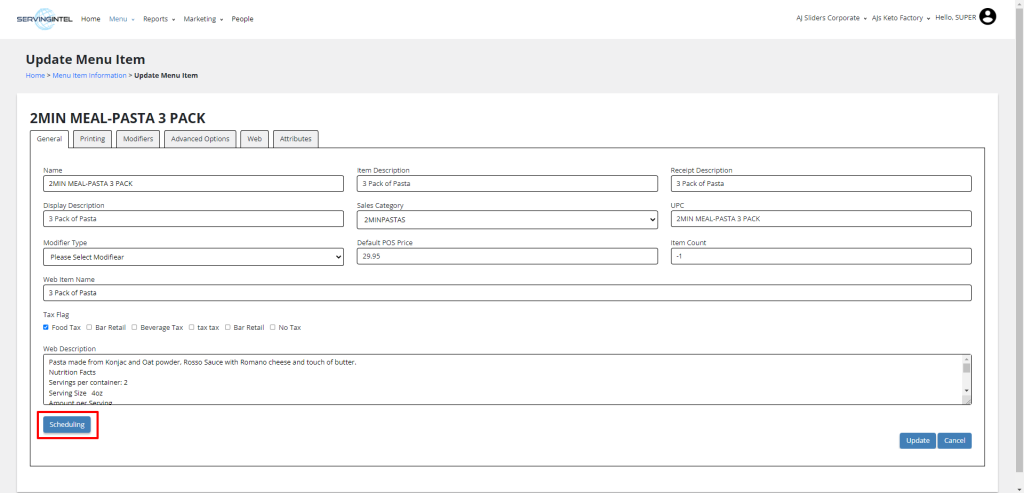The width and height of the screenshot is (1024, 493).
Task: Click the Update button
Action: point(917,440)
